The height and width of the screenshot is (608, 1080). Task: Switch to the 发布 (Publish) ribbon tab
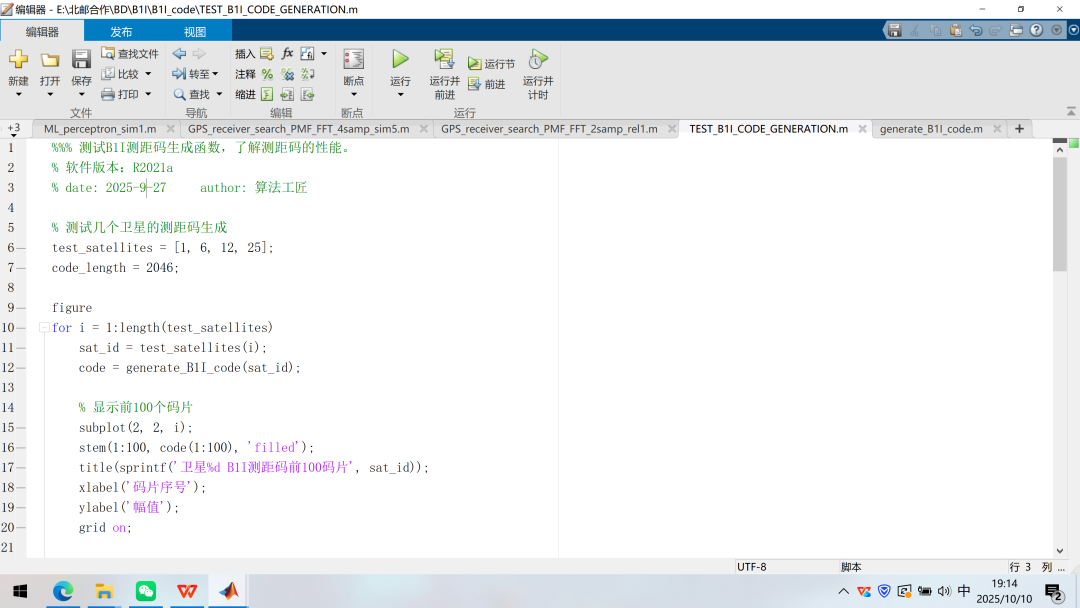tap(121, 32)
